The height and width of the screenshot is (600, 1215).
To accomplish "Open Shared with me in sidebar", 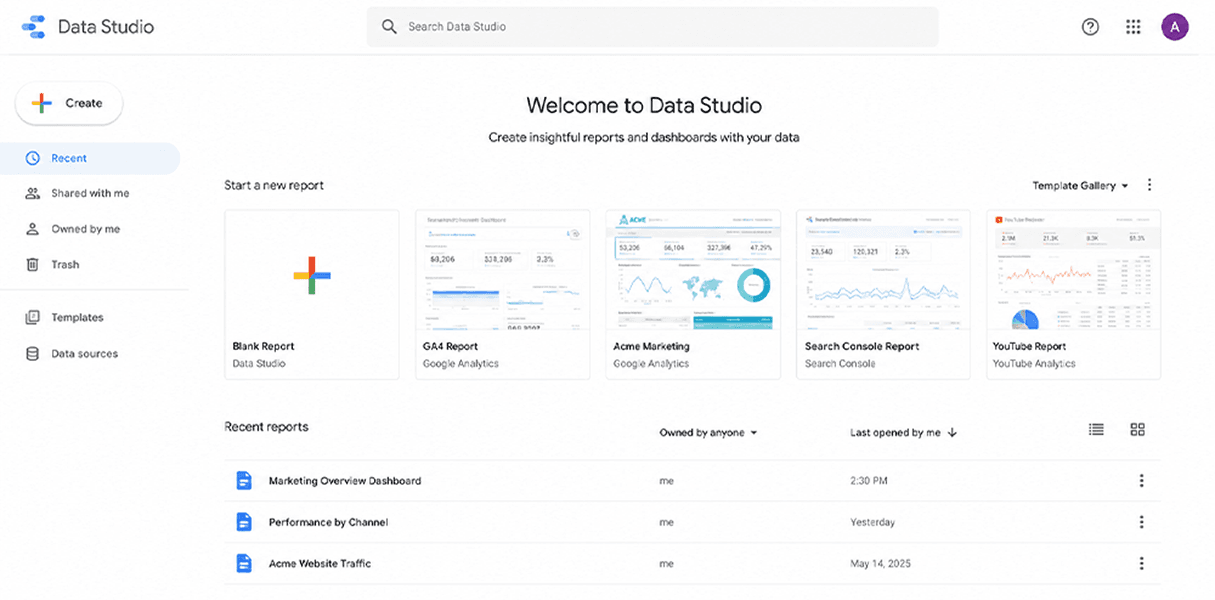I will [x=90, y=193].
